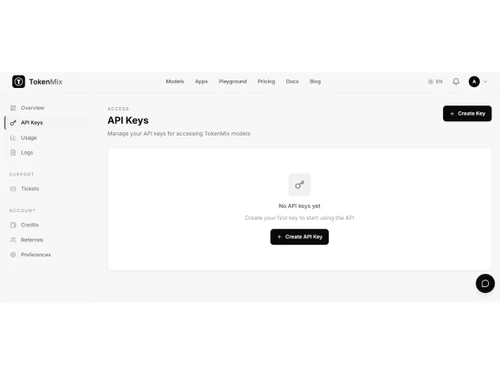
Task: Open Preferences in the sidebar
Action: click(x=36, y=255)
